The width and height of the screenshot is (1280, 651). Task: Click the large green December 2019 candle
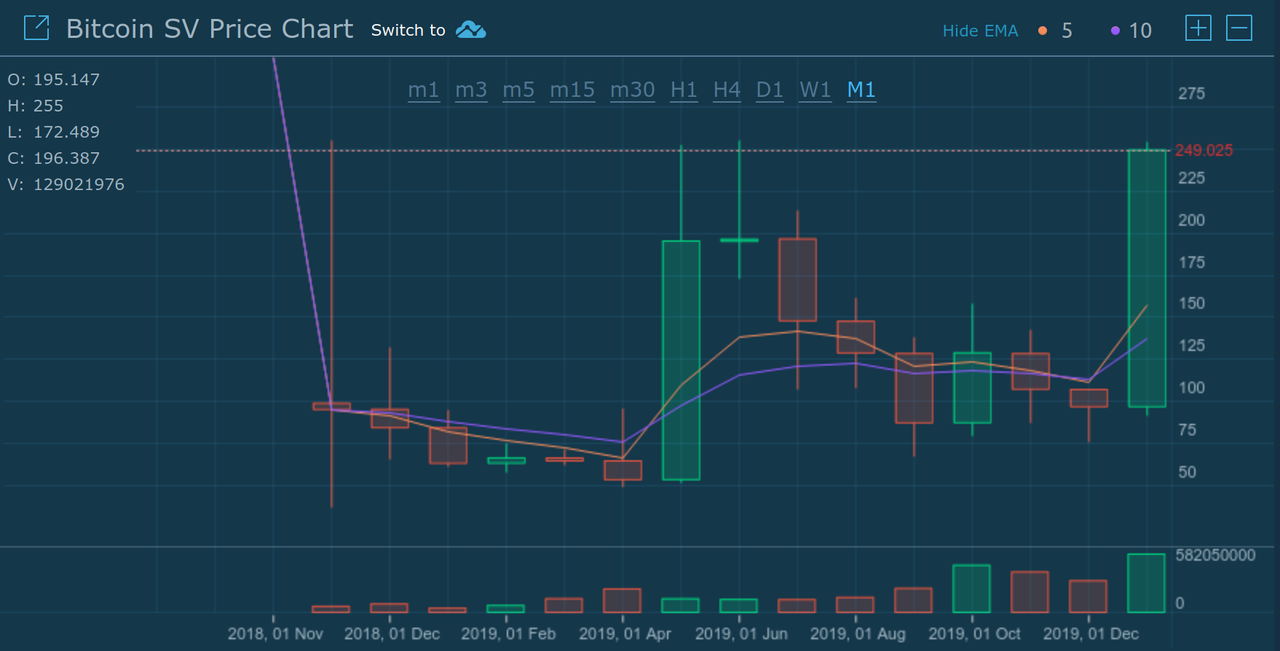[1147, 278]
